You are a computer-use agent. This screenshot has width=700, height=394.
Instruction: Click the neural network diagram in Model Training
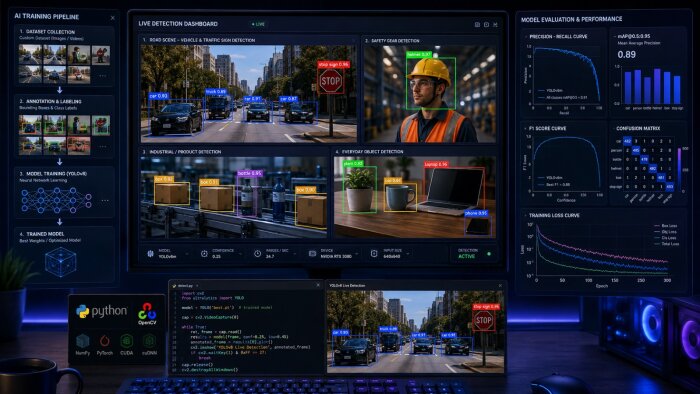point(56,200)
